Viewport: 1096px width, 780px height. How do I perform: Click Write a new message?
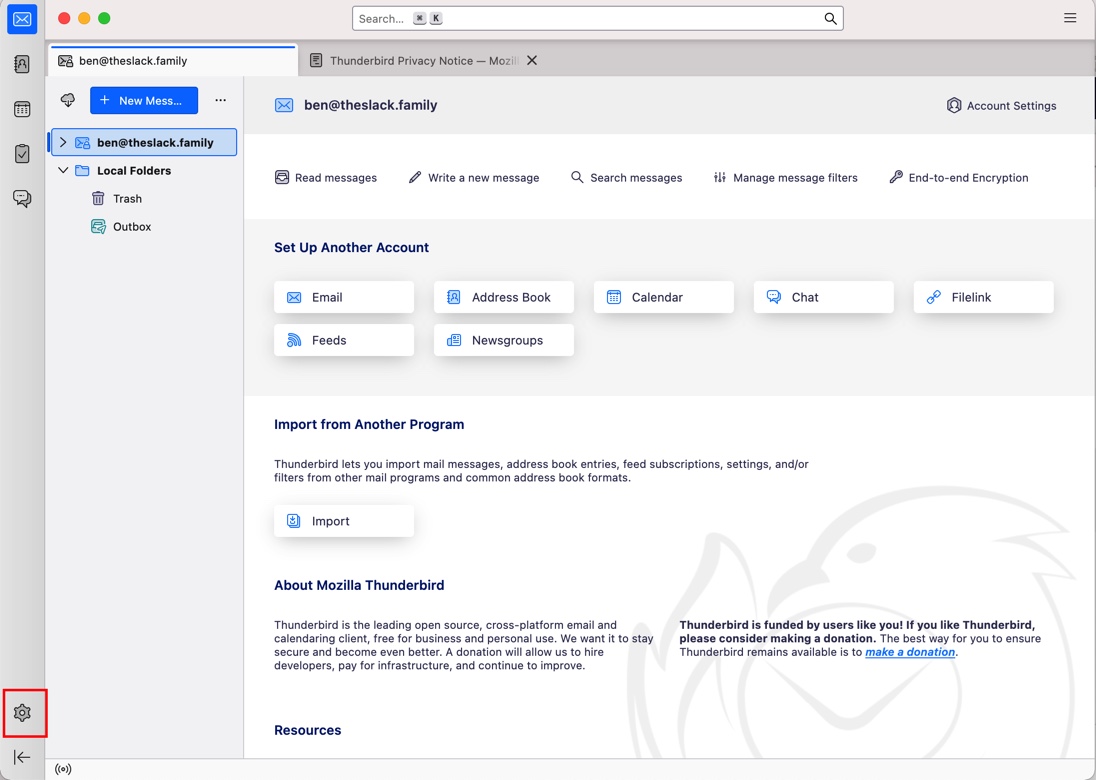coord(474,178)
